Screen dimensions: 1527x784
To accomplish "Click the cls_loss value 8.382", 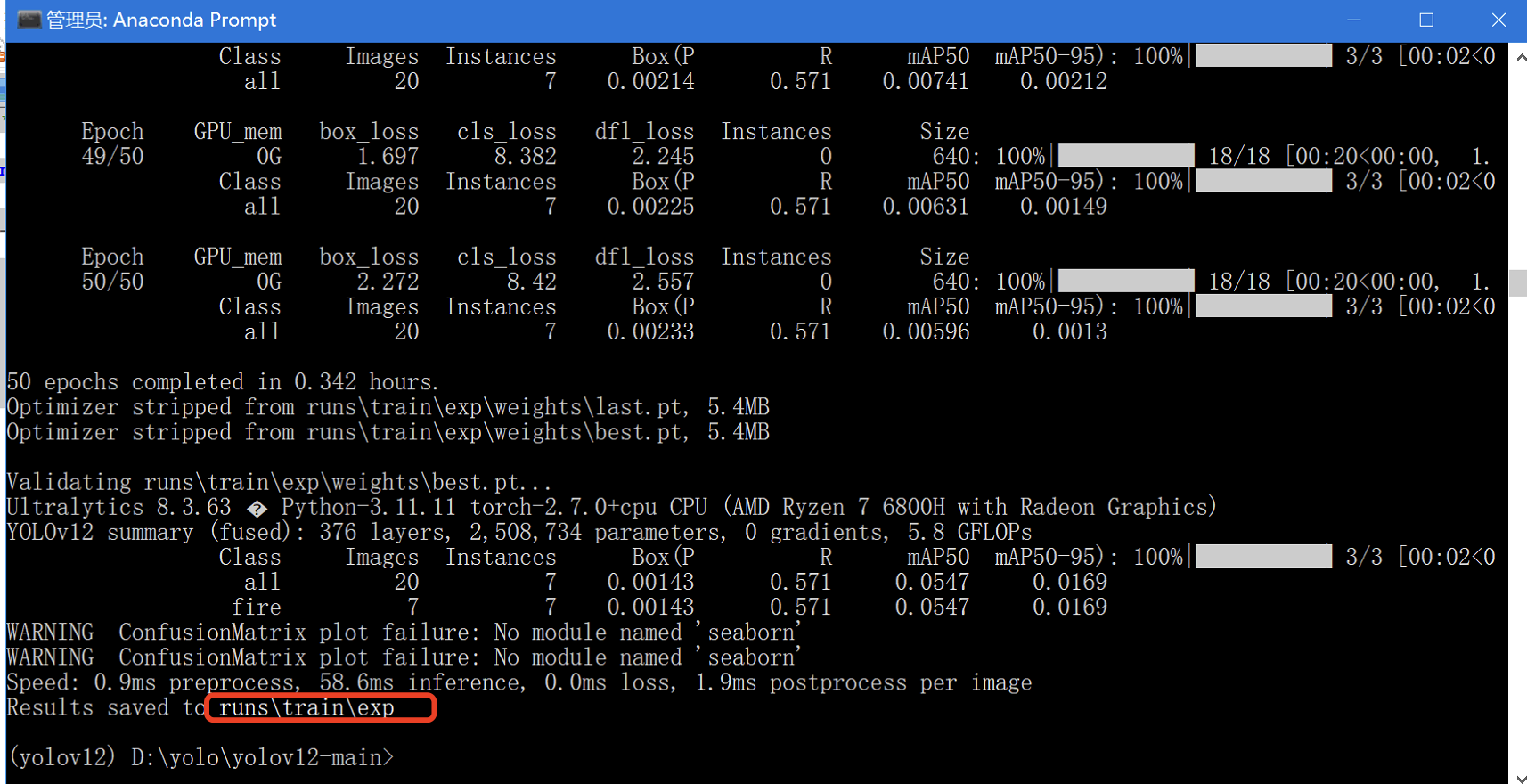I will (x=526, y=157).
